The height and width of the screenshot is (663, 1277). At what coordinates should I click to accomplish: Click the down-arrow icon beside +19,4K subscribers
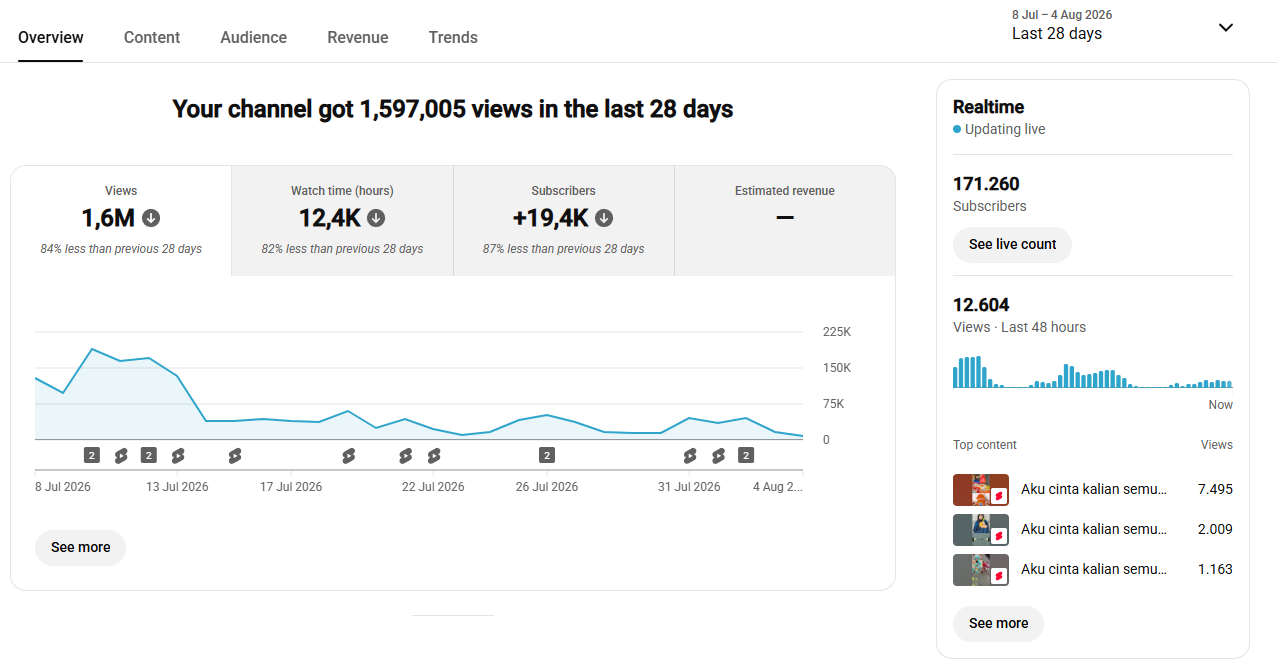(x=604, y=218)
